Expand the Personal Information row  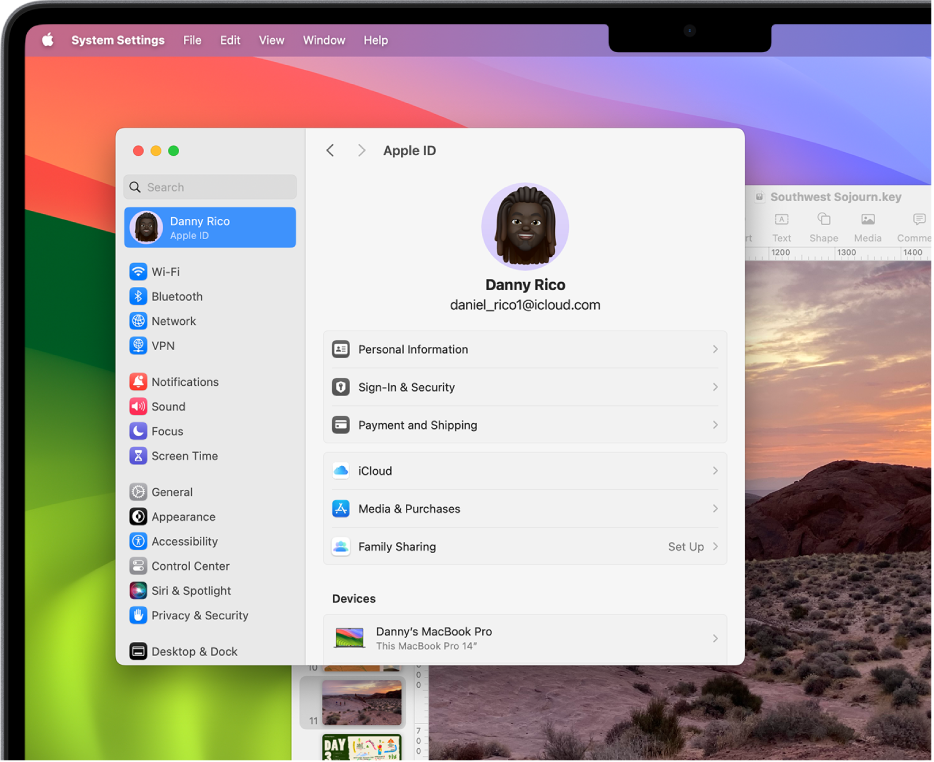[x=525, y=350]
